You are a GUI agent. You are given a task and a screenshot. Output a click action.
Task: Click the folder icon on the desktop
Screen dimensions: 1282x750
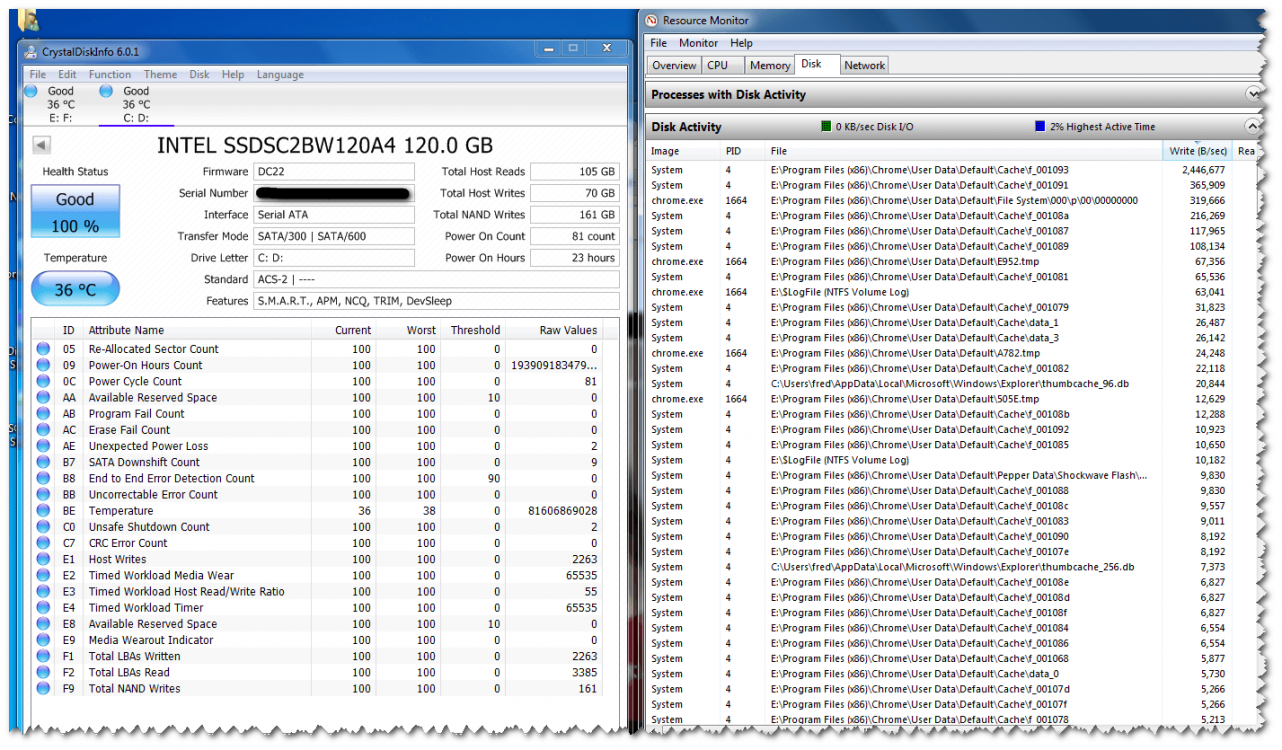click(x=28, y=19)
